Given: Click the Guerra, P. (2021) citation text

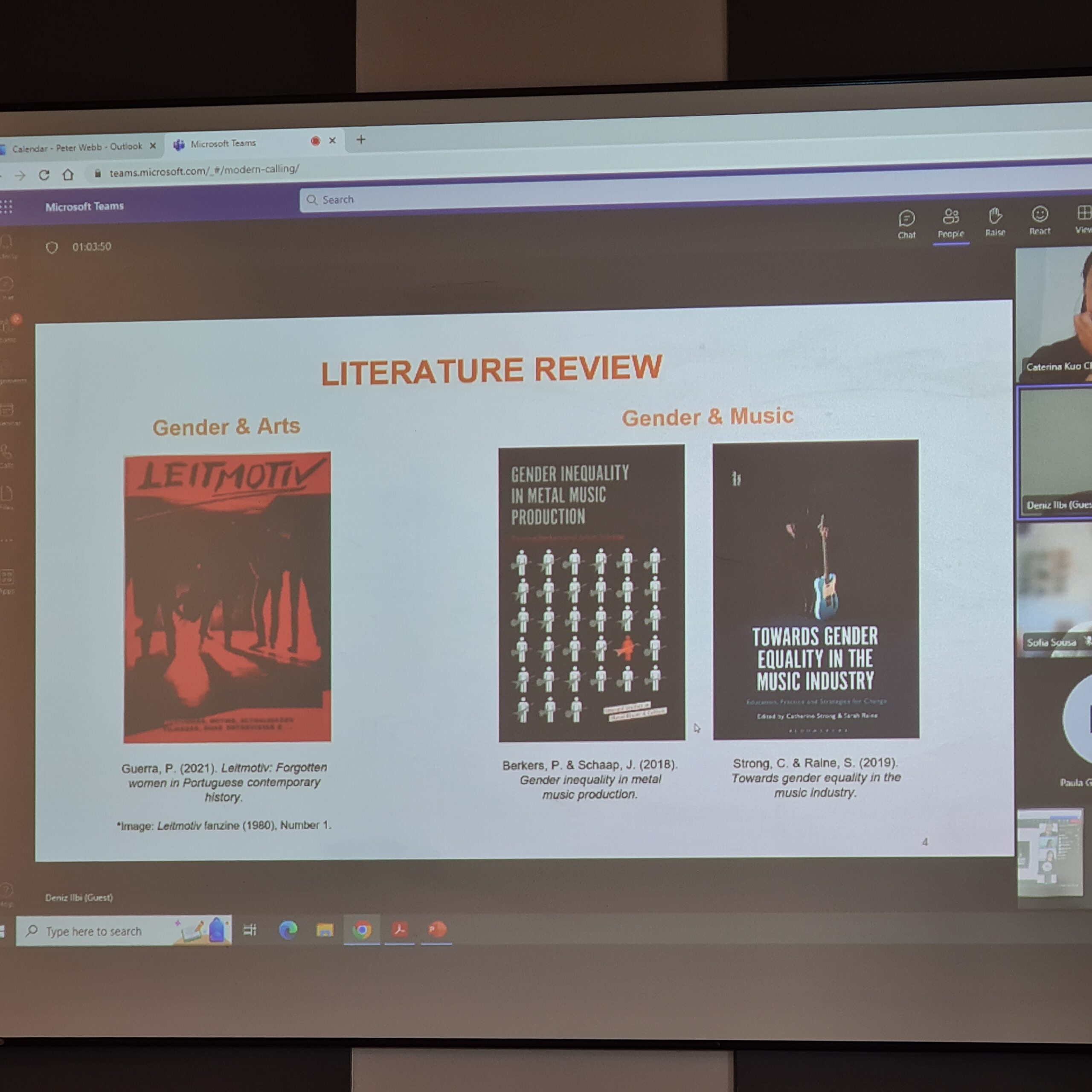Looking at the screenshot, I should click(x=224, y=782).
